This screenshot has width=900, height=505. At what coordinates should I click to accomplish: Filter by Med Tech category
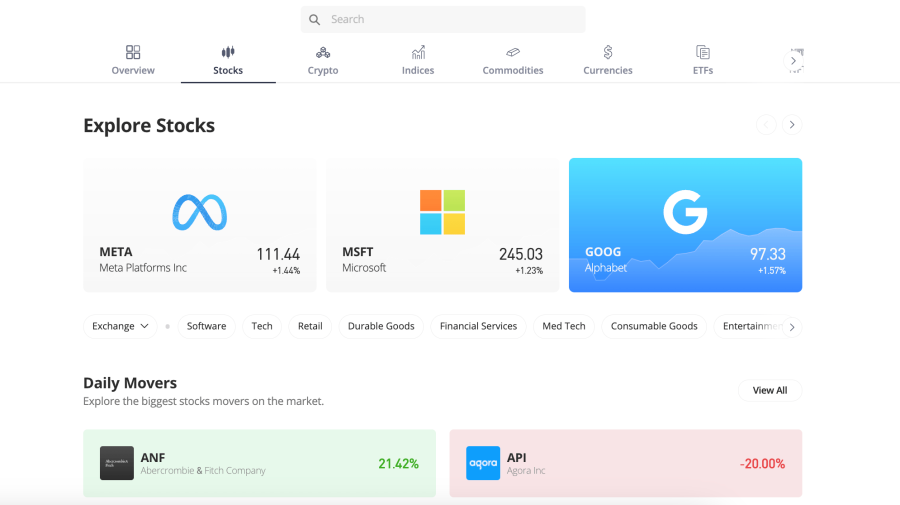coord(564,326)
